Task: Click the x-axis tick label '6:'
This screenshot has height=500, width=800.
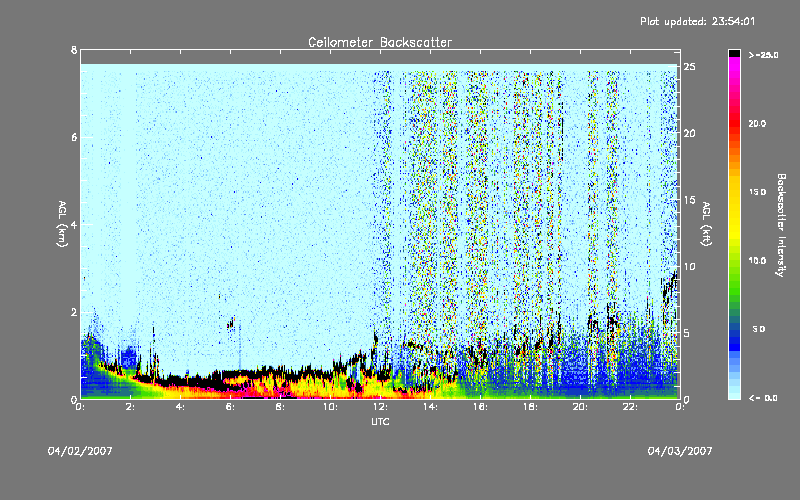Action: (x=231, y=407)
